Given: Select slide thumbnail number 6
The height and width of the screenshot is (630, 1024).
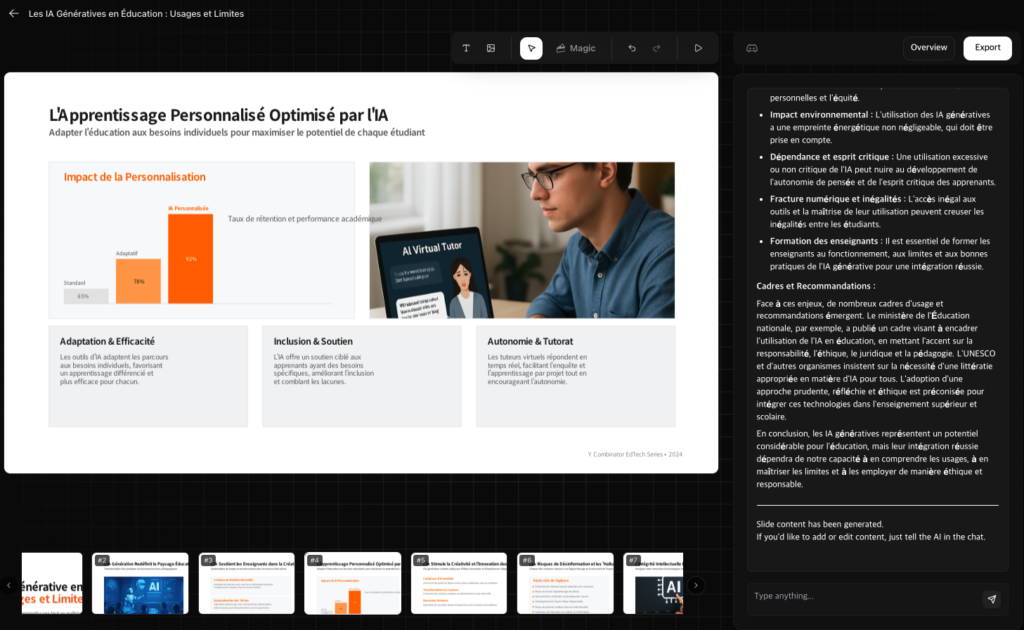Looking at the screenshot, I should coord(565,584).
